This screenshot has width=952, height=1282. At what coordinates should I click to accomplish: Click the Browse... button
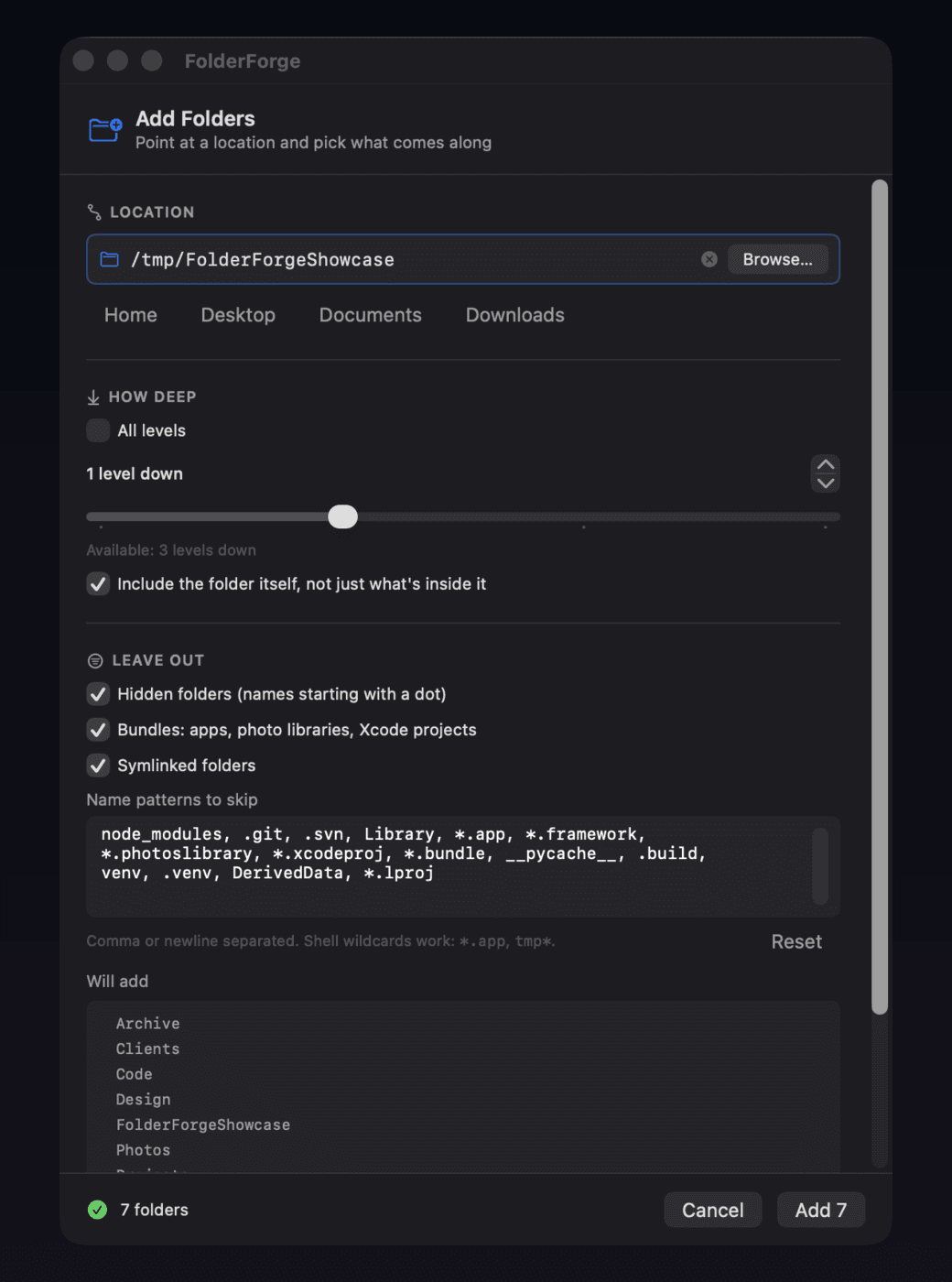[778, 259]
